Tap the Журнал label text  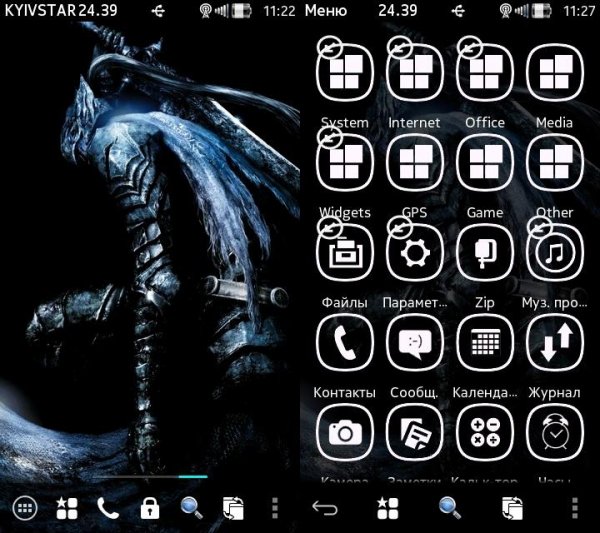pyautogui.click(x=554, y=393)
